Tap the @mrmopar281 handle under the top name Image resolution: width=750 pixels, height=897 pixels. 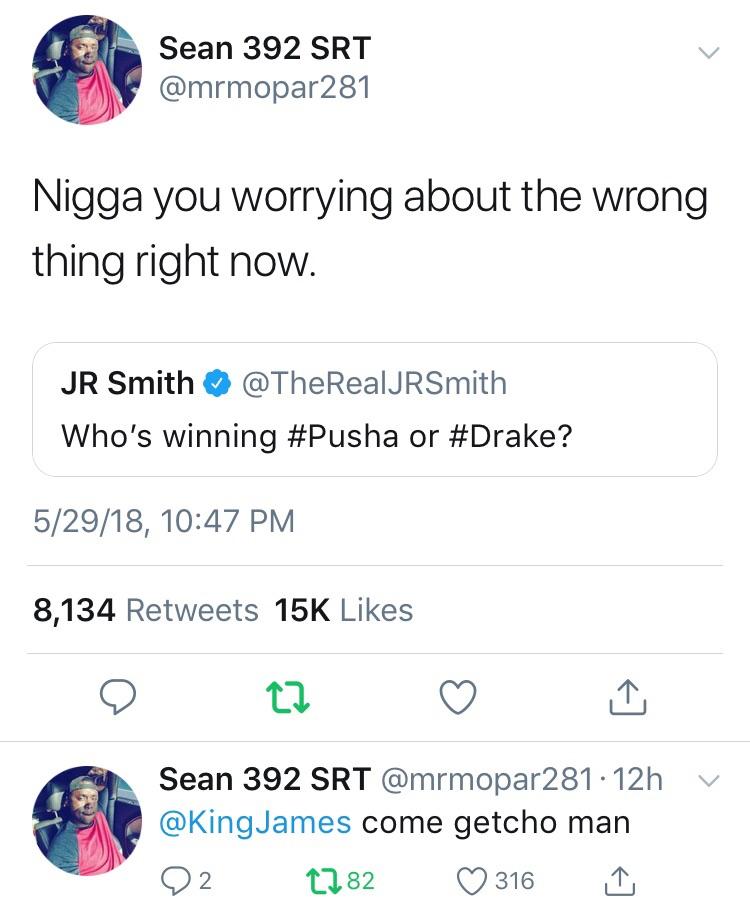click(265, 88)
